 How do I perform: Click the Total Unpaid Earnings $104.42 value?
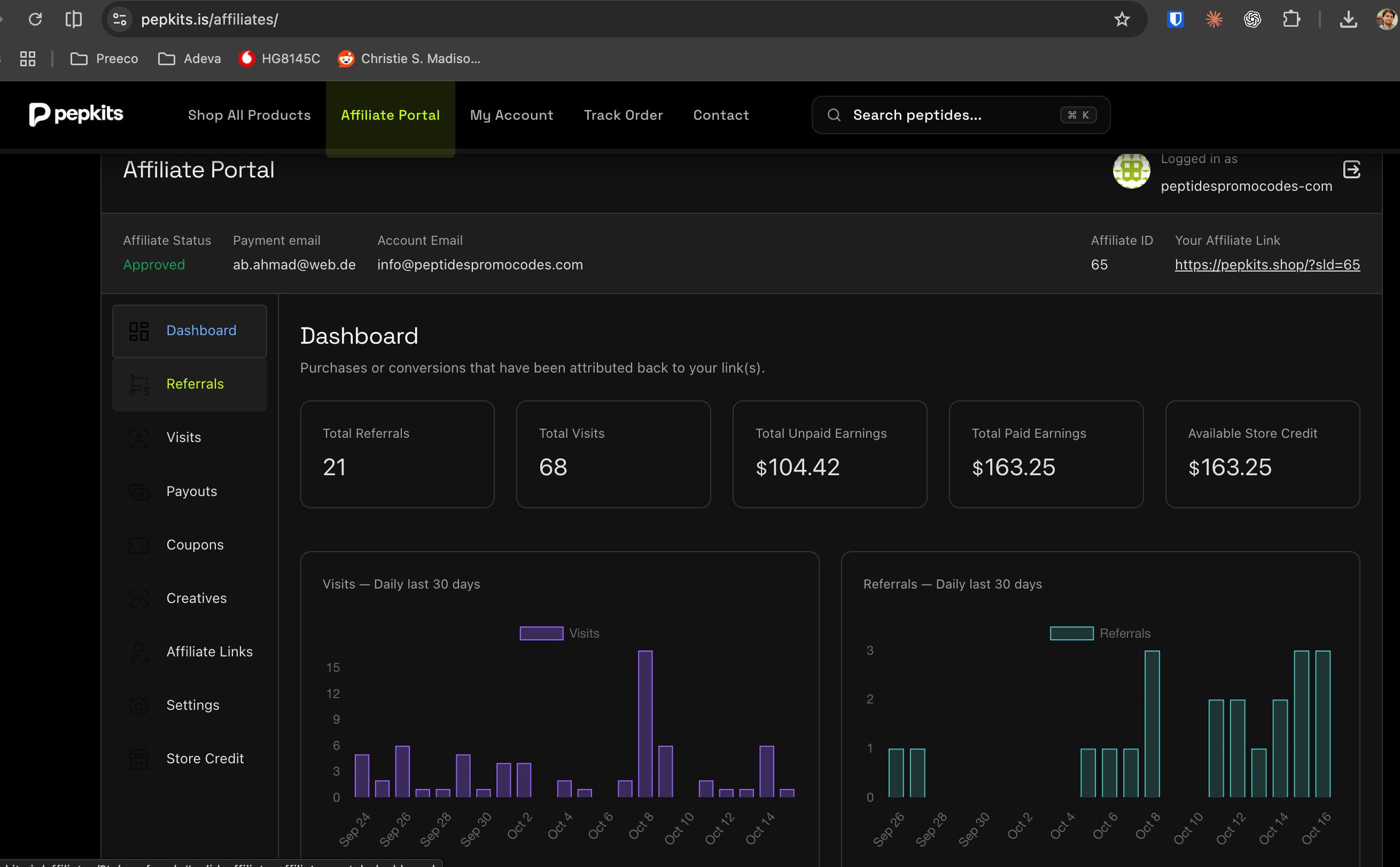[x=797, y=467]
